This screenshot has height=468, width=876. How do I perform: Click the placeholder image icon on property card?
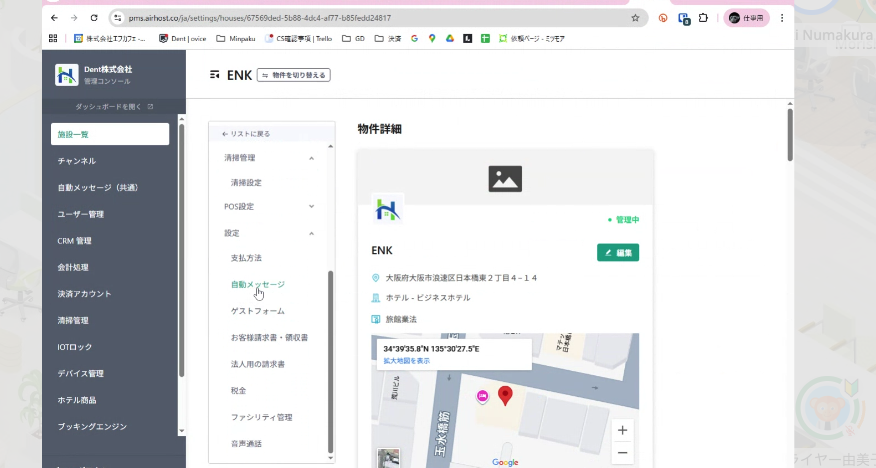click(x=505, y=178)
